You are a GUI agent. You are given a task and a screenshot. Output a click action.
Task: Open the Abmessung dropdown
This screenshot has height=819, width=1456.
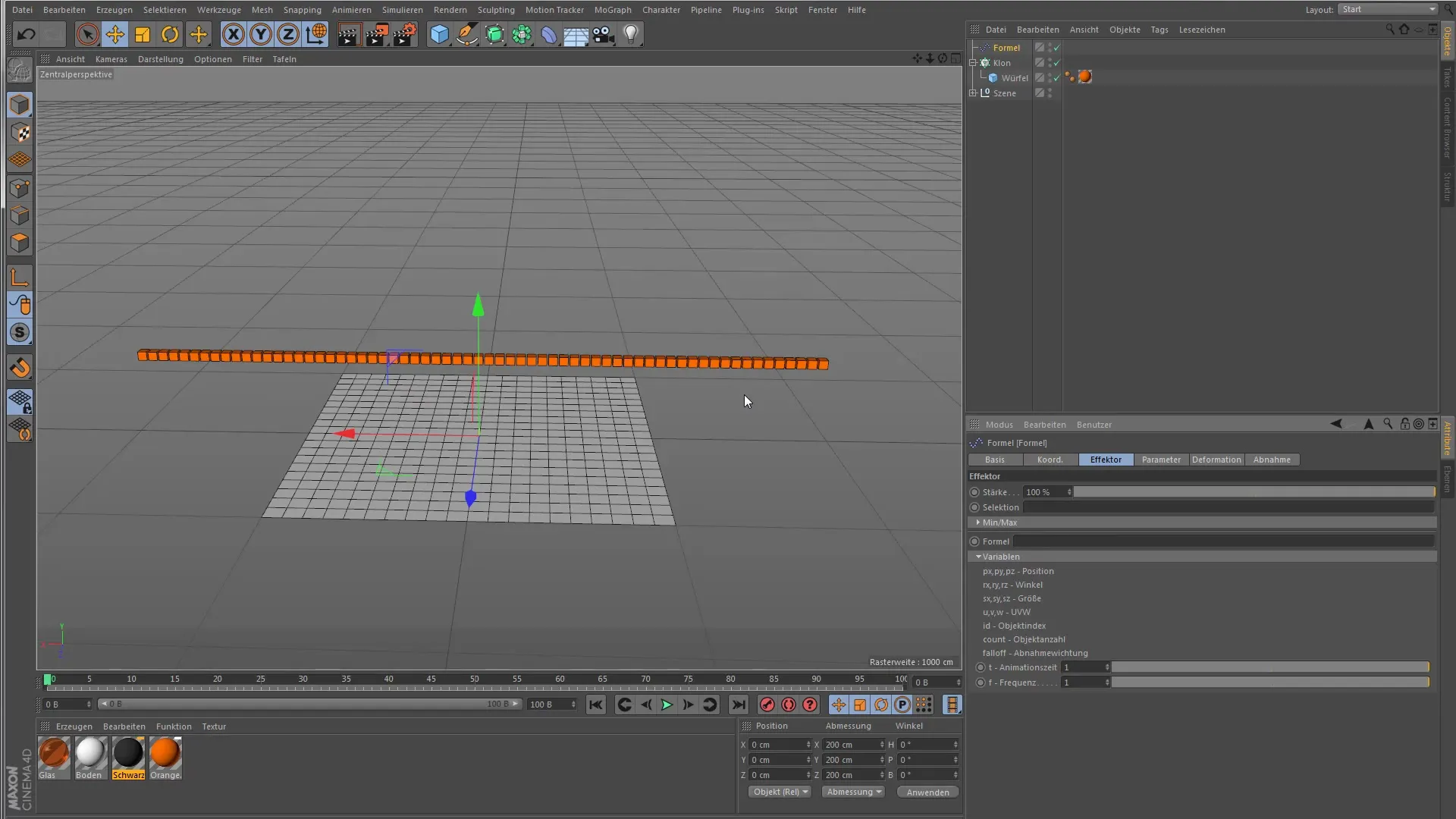pyautogui.click(x=854, y=792)
